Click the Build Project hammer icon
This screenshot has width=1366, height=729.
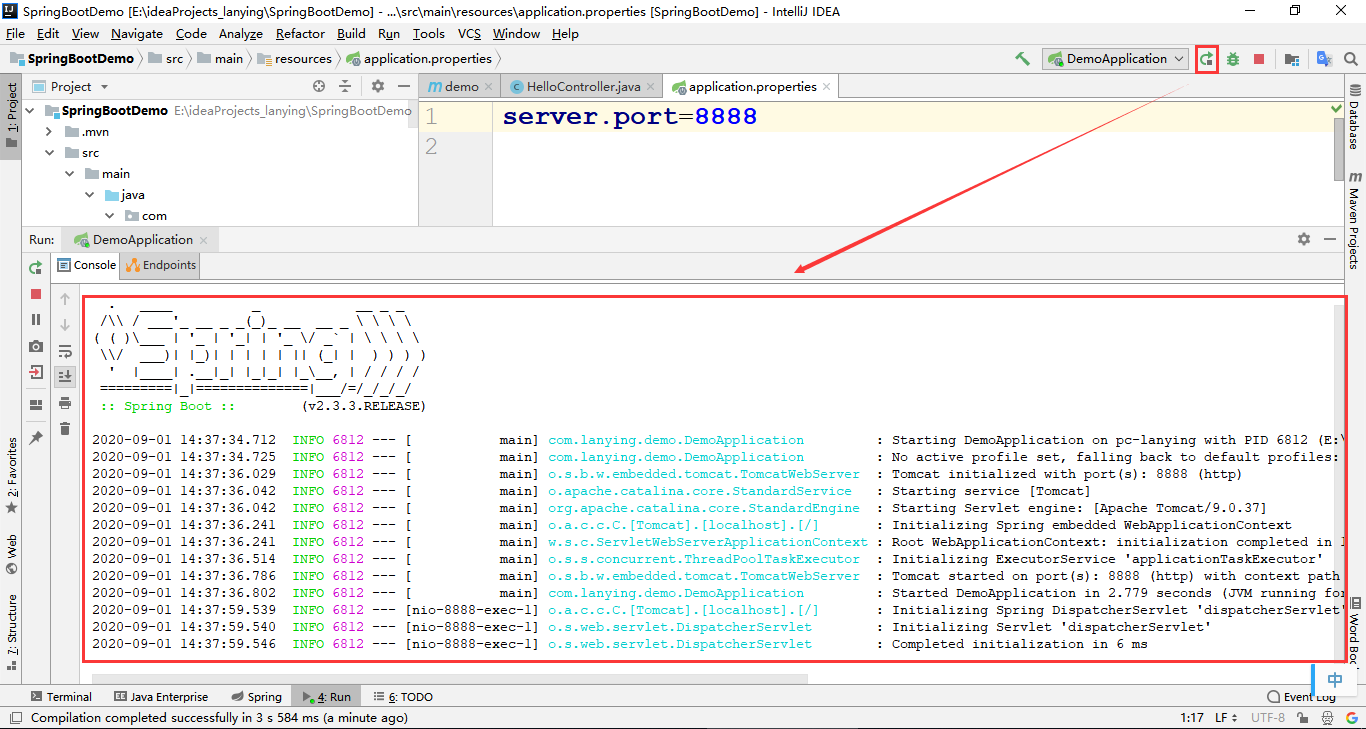coord(1022,59)
